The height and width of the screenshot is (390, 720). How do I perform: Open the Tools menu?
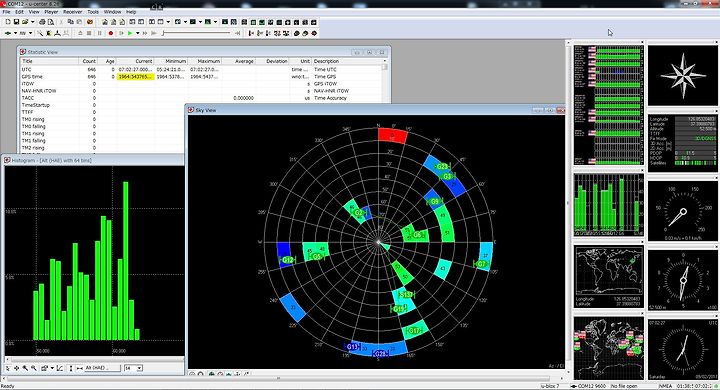point(93,11)
